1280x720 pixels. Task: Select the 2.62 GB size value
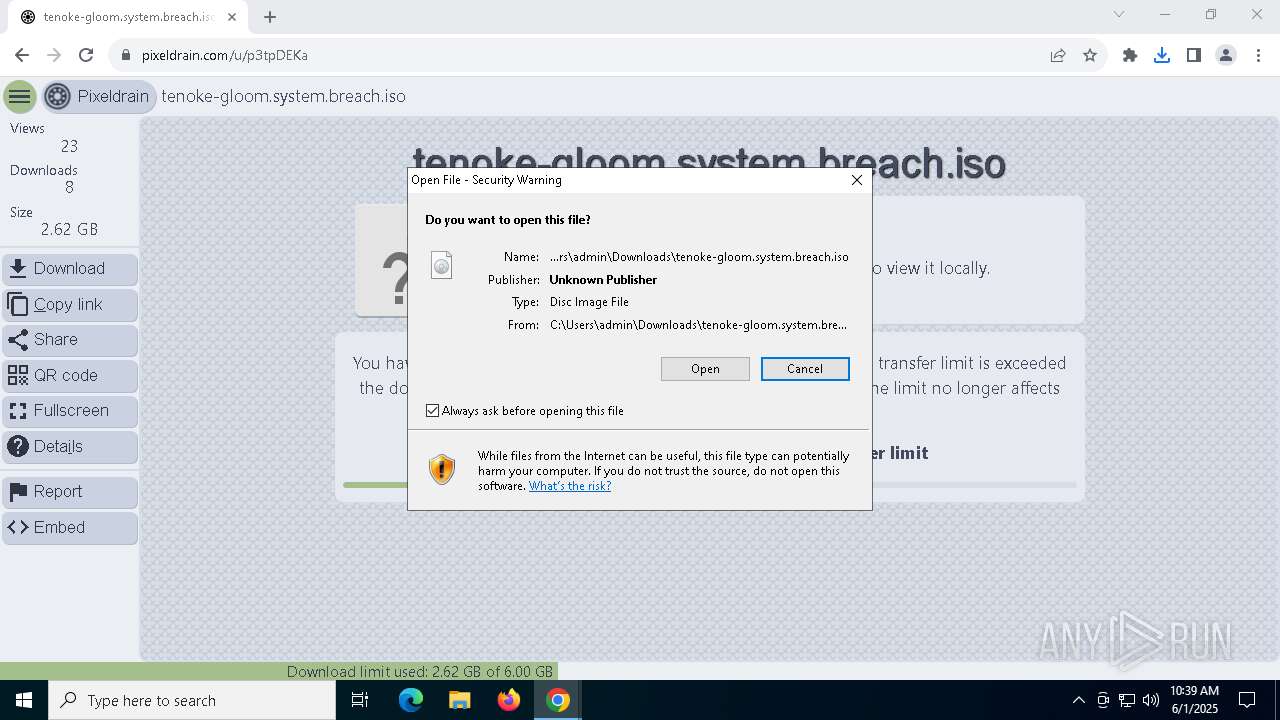pyautogui.click(x=69, y=230)
